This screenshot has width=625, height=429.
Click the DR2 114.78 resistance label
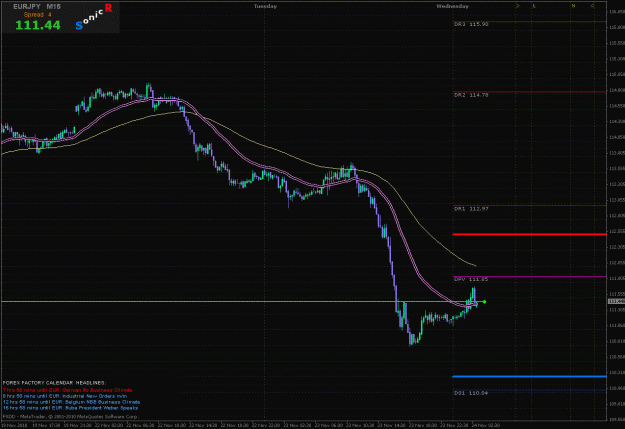pos(471,95)
